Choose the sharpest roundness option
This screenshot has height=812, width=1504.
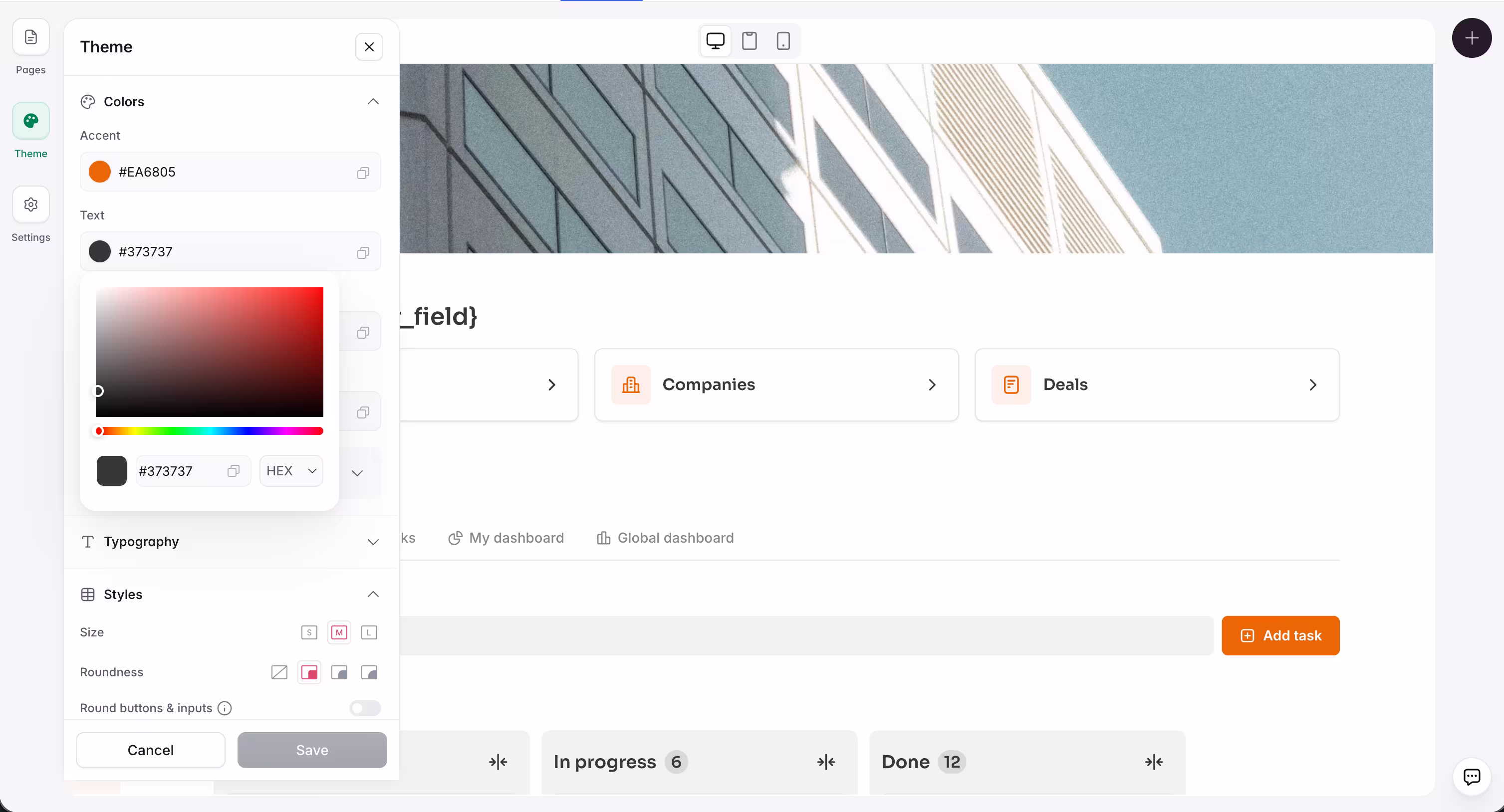click(x=278, y=672)
